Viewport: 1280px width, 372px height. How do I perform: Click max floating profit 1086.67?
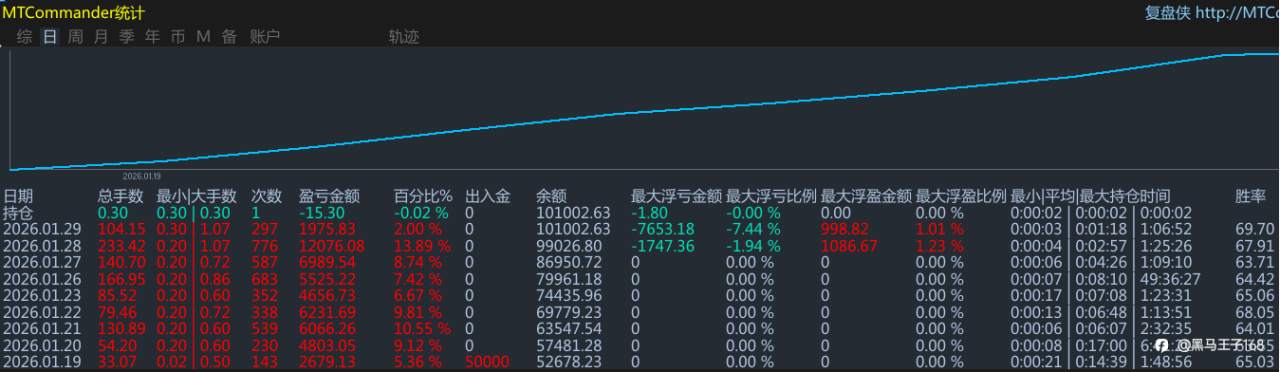[x=849, y=246]
